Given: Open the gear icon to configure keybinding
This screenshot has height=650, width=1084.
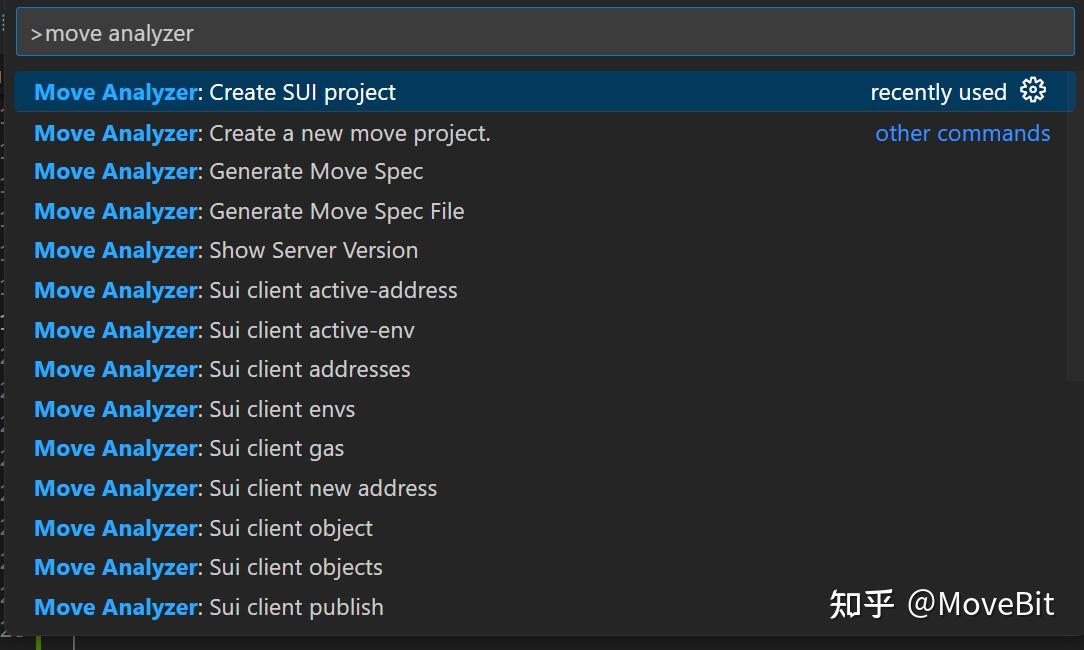Looking at the screenshot, I should (x=1033, y=91).
